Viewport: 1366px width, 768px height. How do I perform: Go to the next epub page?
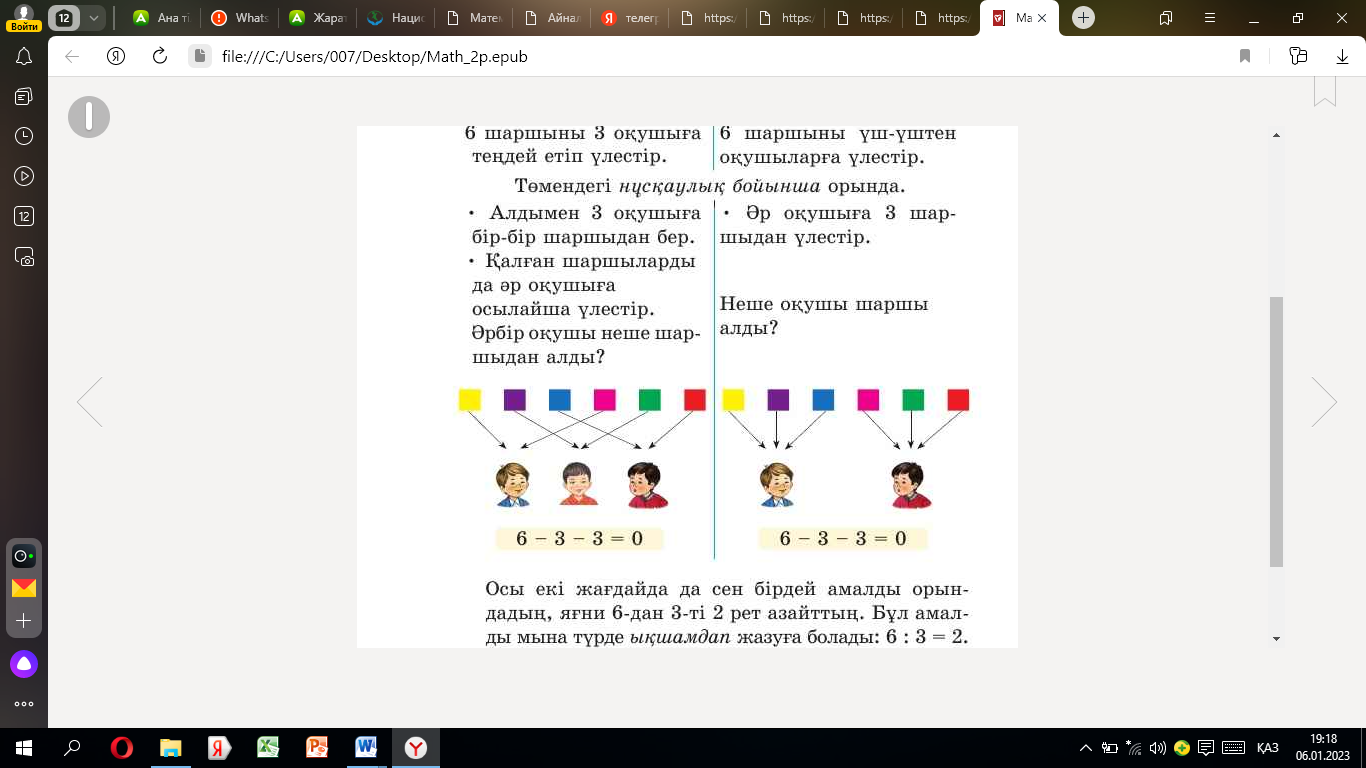pos(1324,402)
